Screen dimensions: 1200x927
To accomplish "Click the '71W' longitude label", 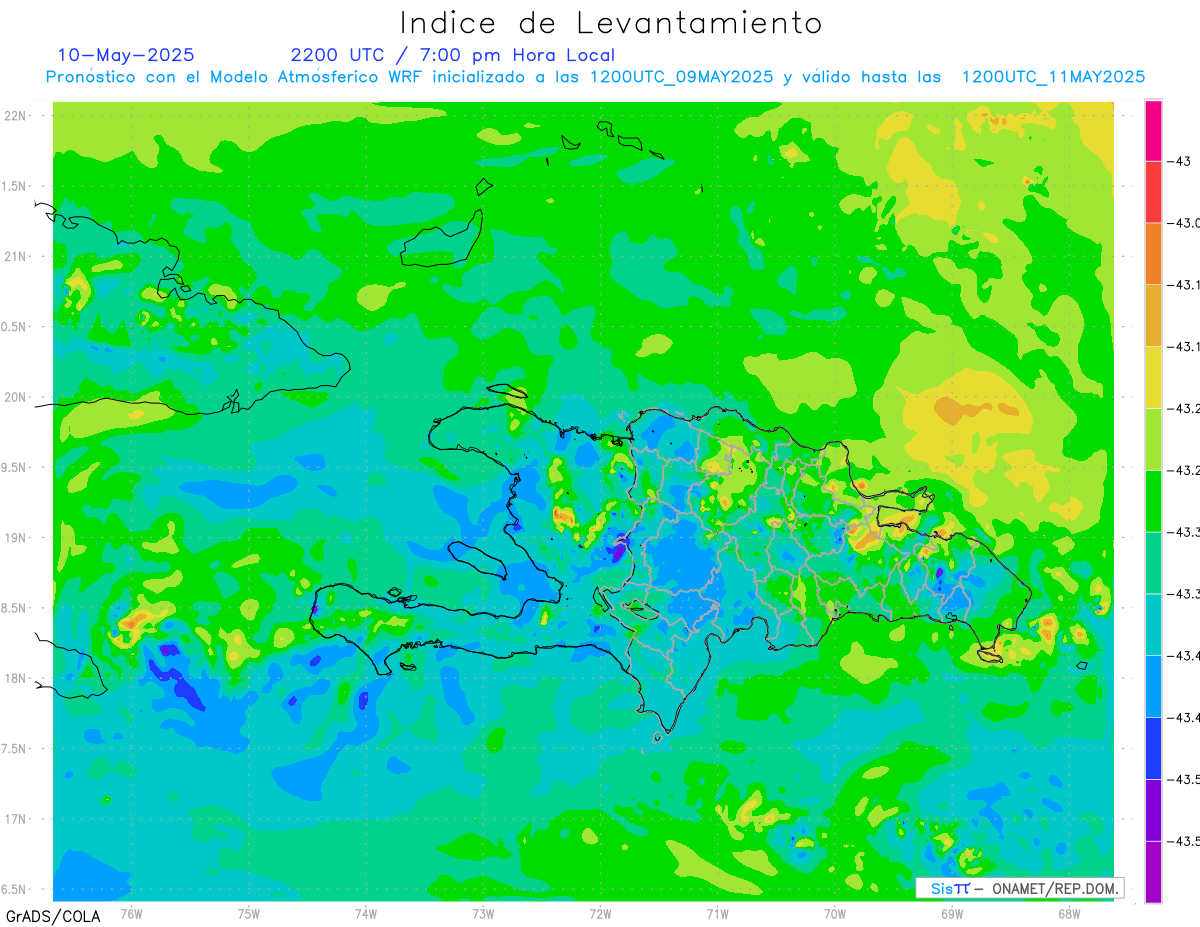I will click(x=717, y=914).
